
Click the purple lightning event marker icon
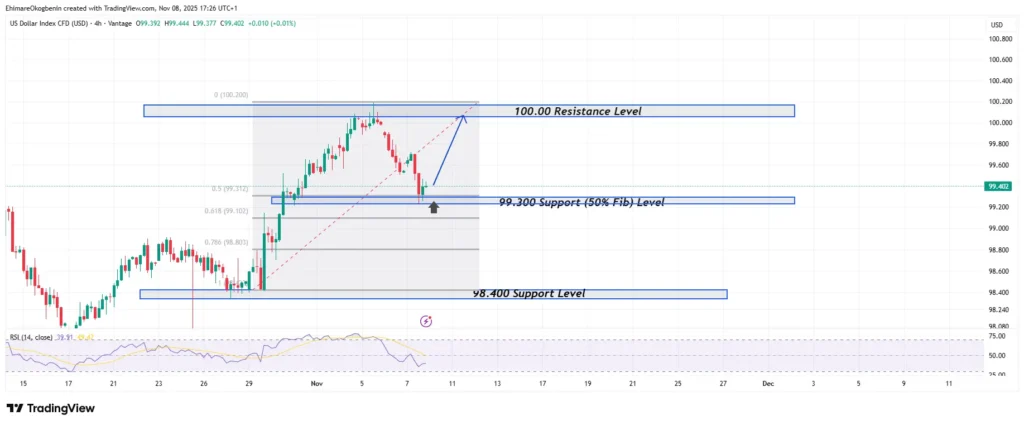(426, 321)
